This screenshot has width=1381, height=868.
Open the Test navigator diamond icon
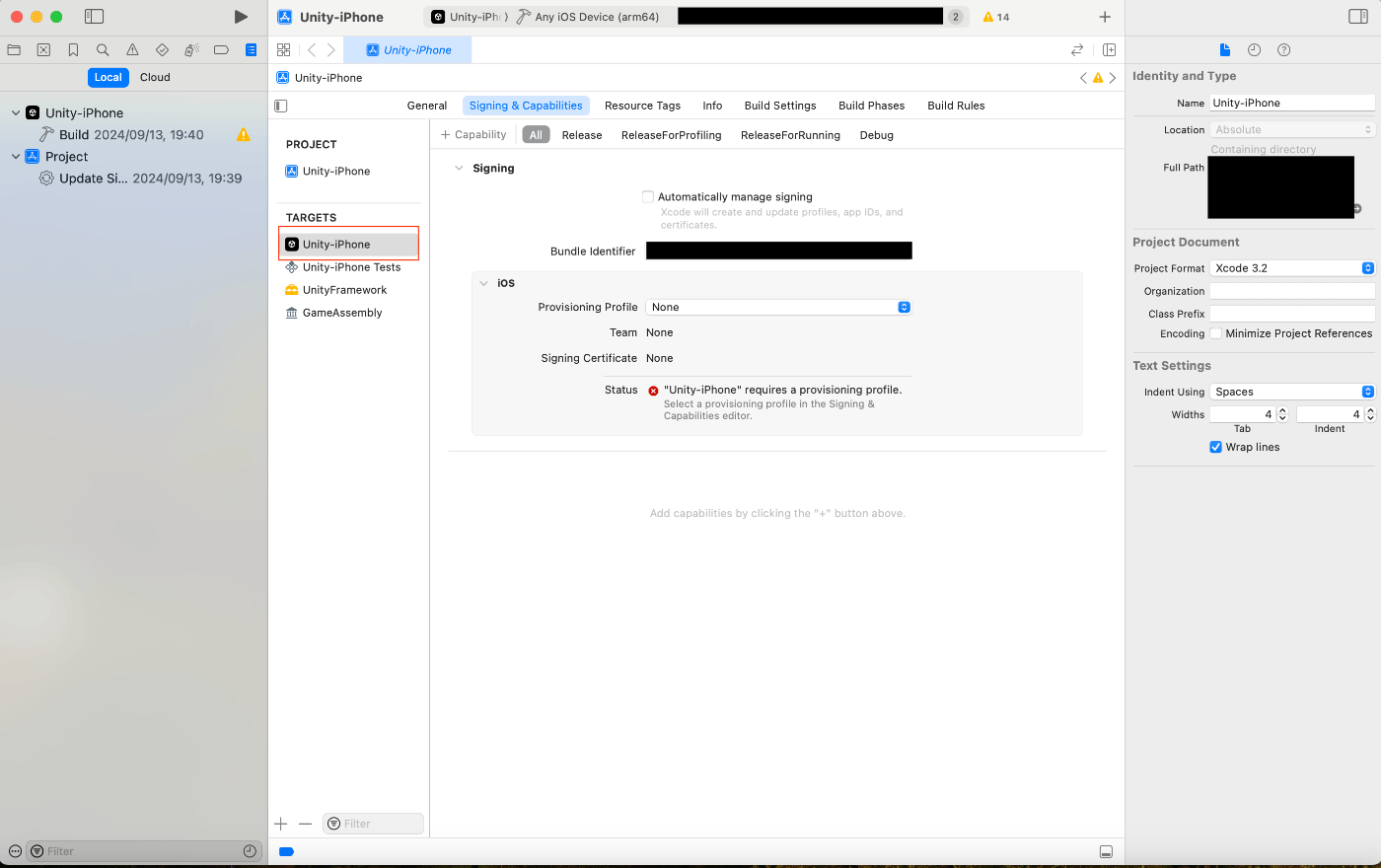pyautogui.click(x=162, y=49)
